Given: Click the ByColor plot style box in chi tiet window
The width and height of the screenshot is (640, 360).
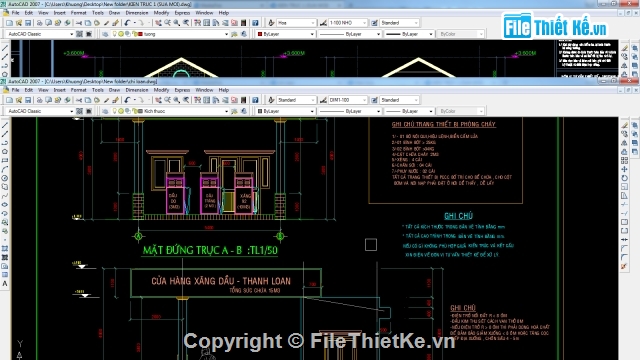Looking at the screenshot, I should click(x=461, y=111).
